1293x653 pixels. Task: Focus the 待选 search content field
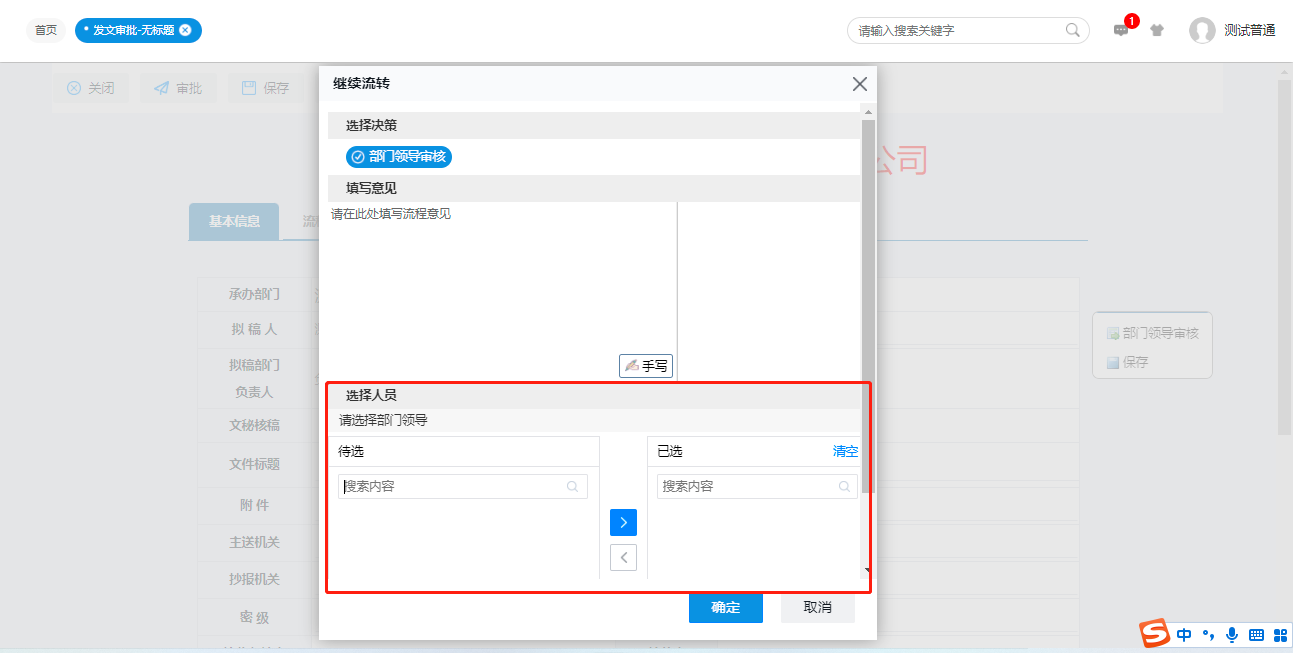click(x=462, y=486)
